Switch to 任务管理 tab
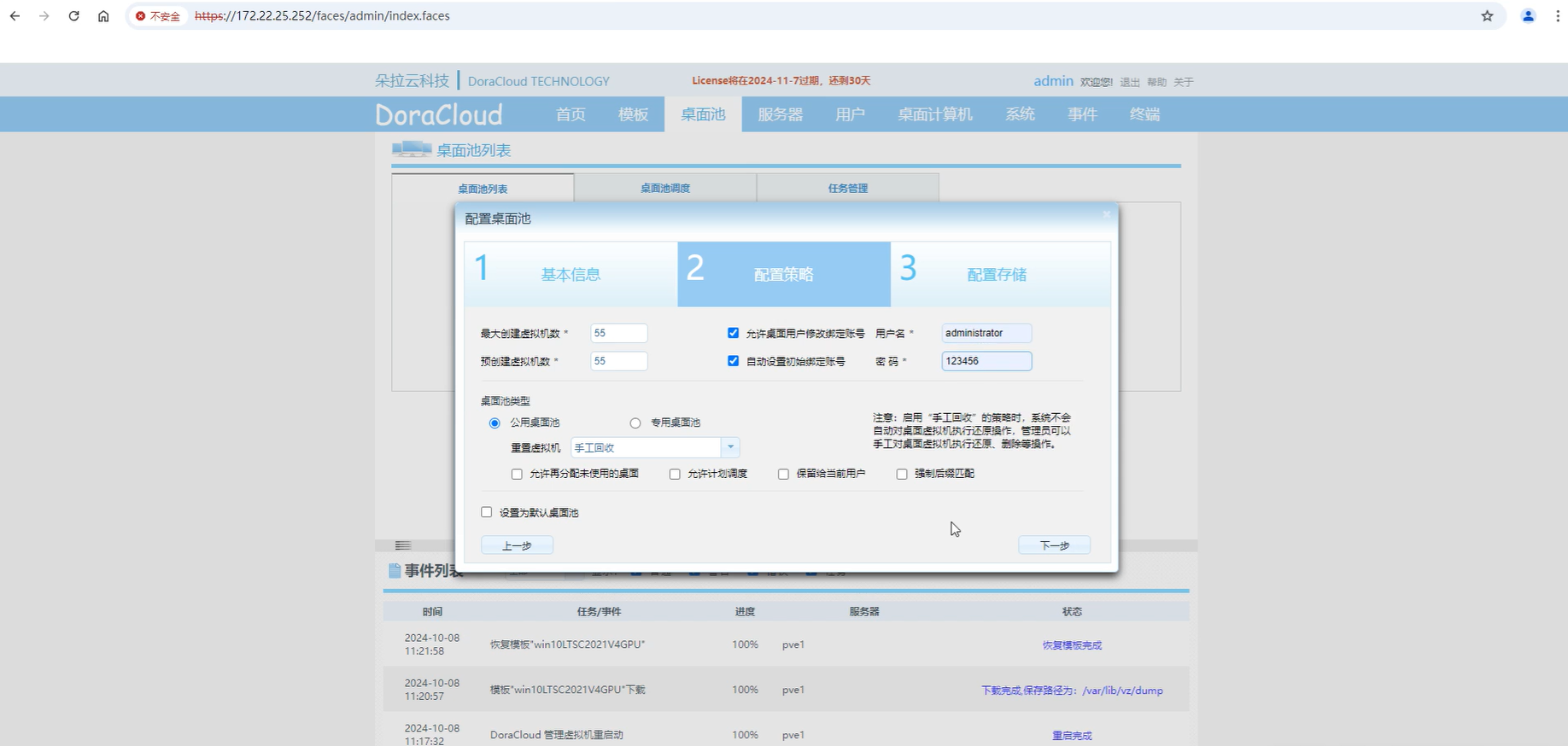Viewport: 1568px width, 746px height. (x=847, y=188)
